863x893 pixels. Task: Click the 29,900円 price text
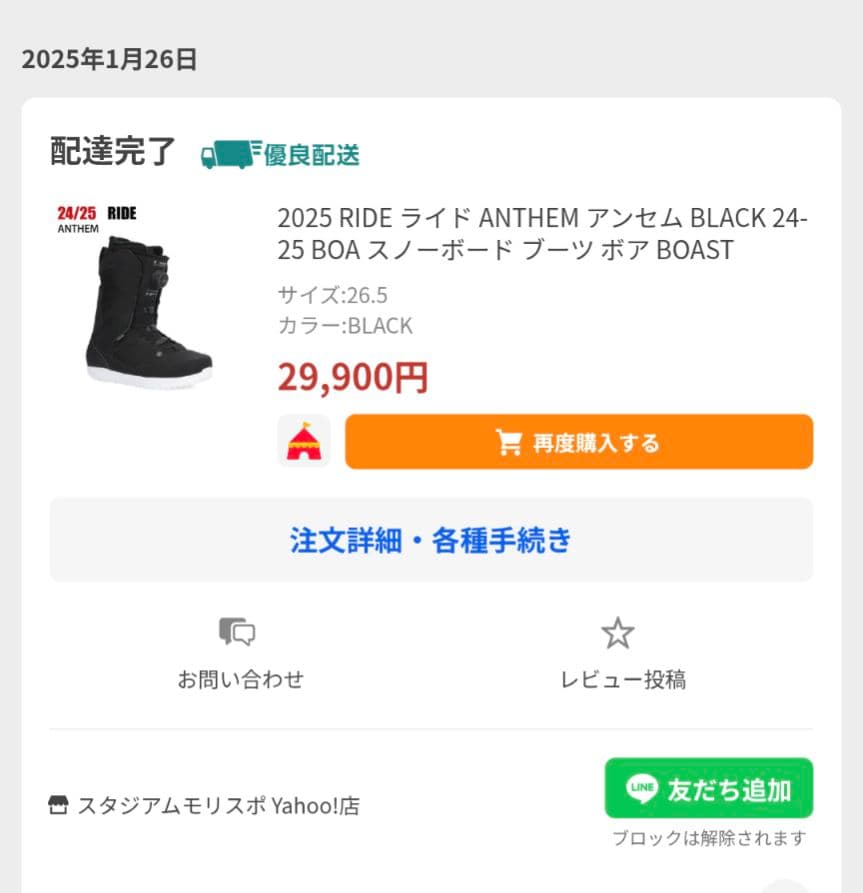(352, 377)
